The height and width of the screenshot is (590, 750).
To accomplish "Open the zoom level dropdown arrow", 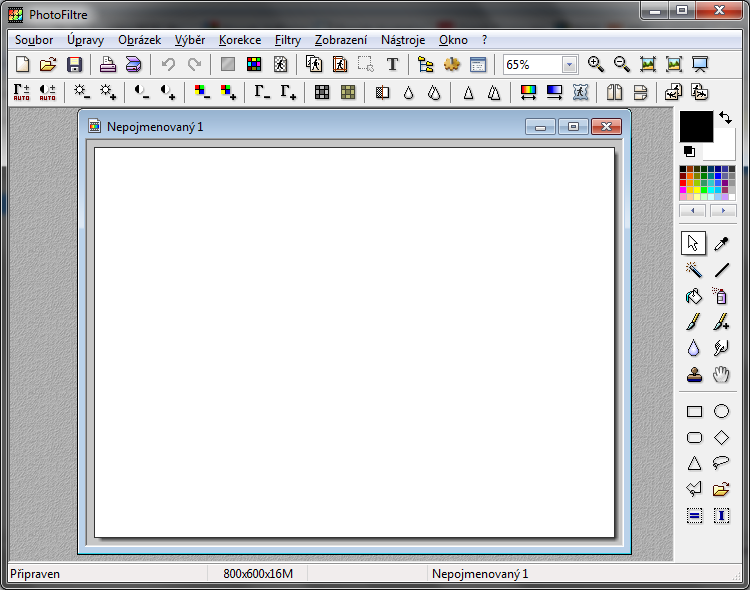I will click(569, 65).
